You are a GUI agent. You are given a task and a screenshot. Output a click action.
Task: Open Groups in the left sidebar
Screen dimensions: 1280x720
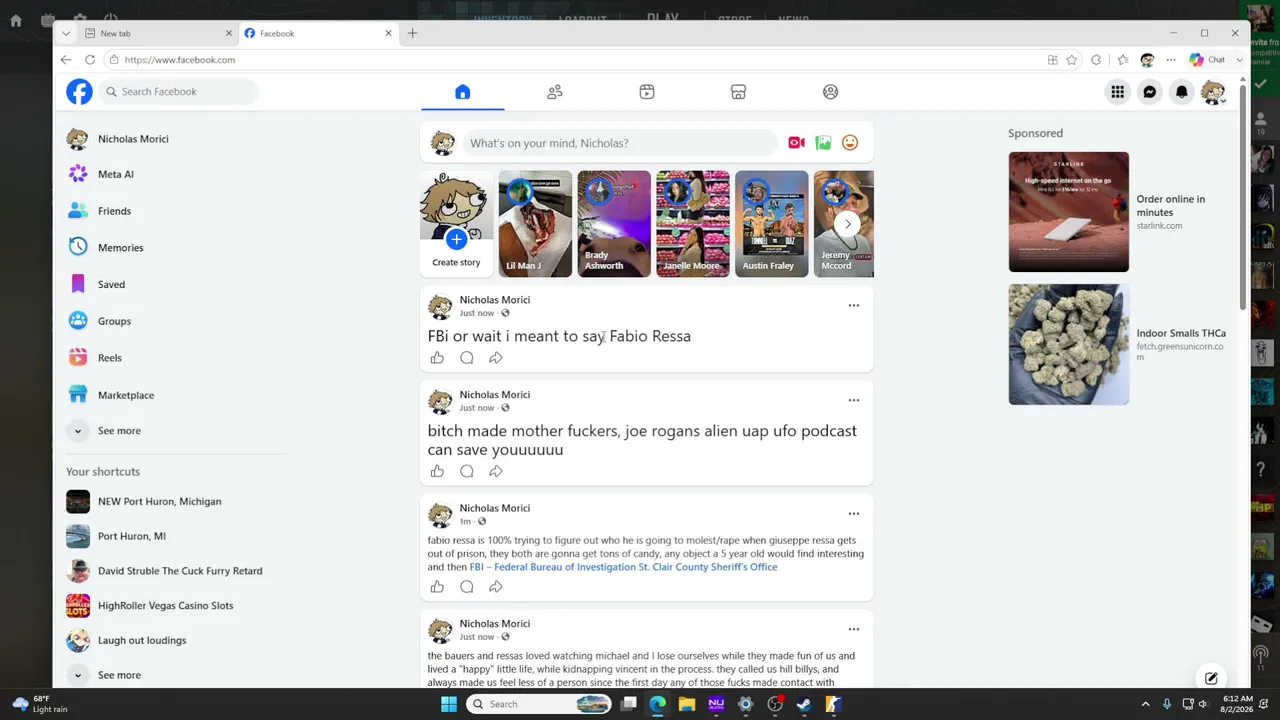coord(114,321)
